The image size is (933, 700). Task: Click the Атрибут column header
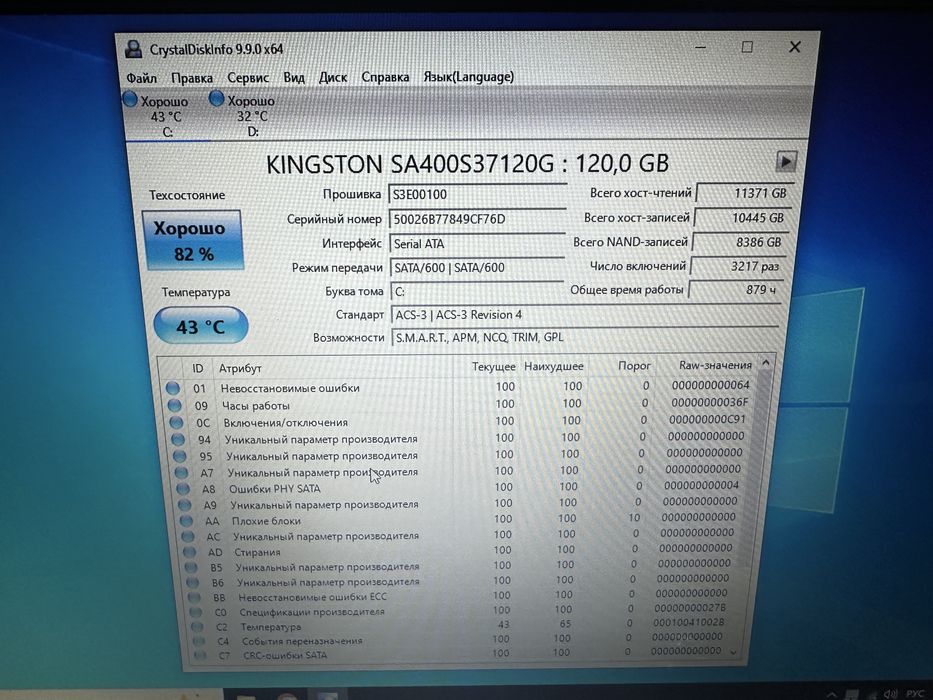click(240, 368)
